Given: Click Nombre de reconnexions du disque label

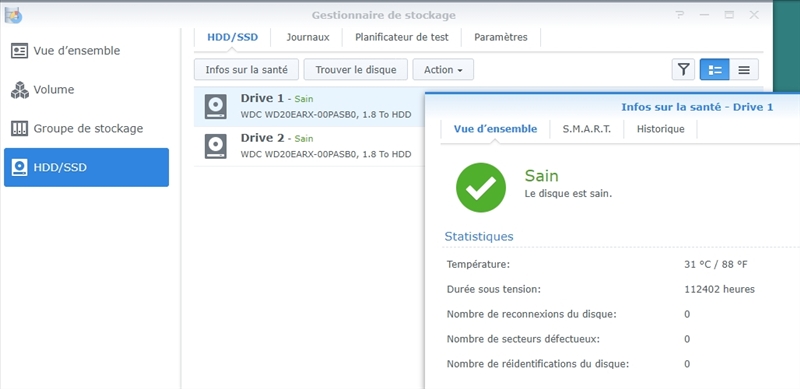Looking at the screenshot, I should [532, 314].
